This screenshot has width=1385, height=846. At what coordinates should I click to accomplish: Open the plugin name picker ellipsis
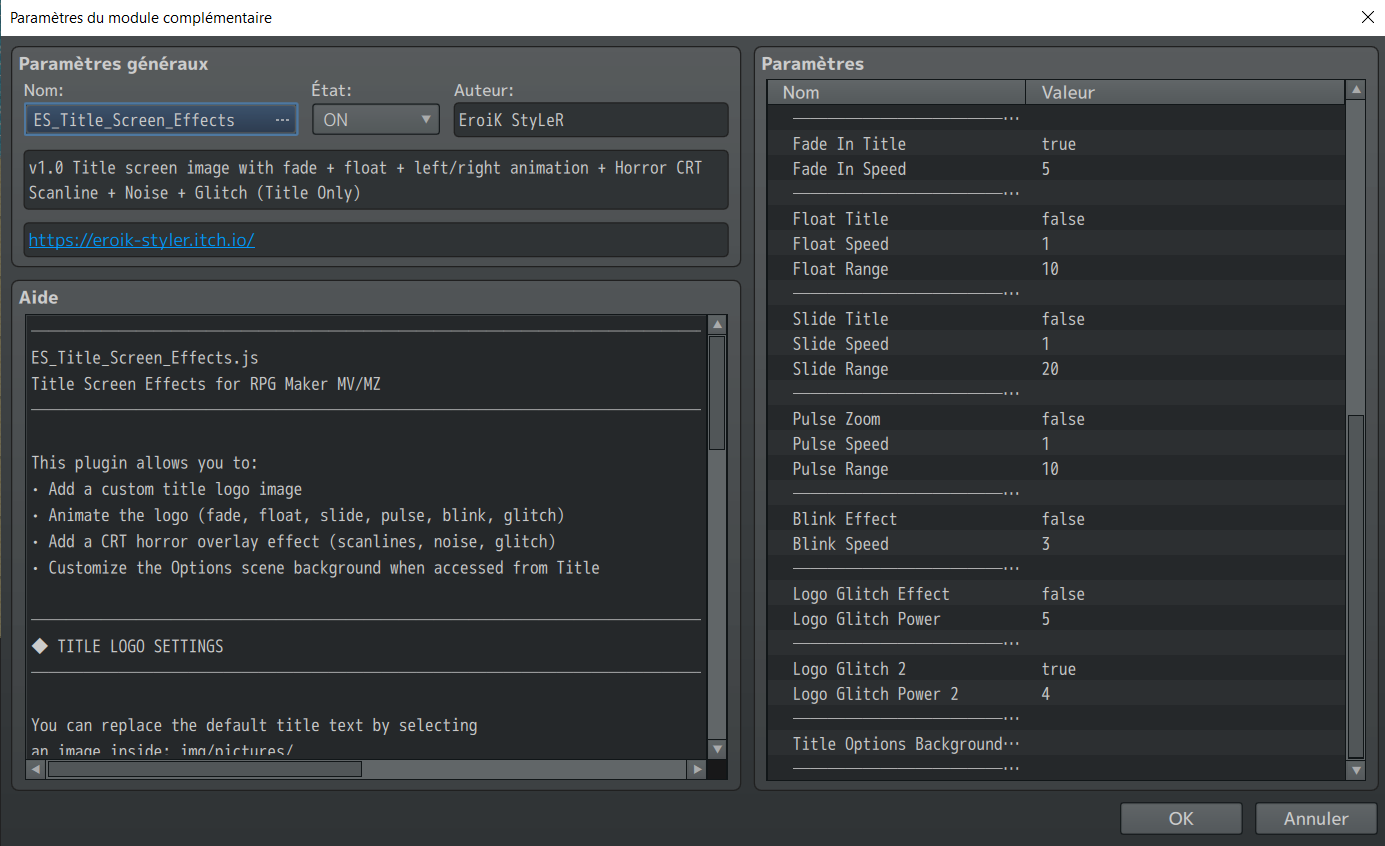pos(283,120)
